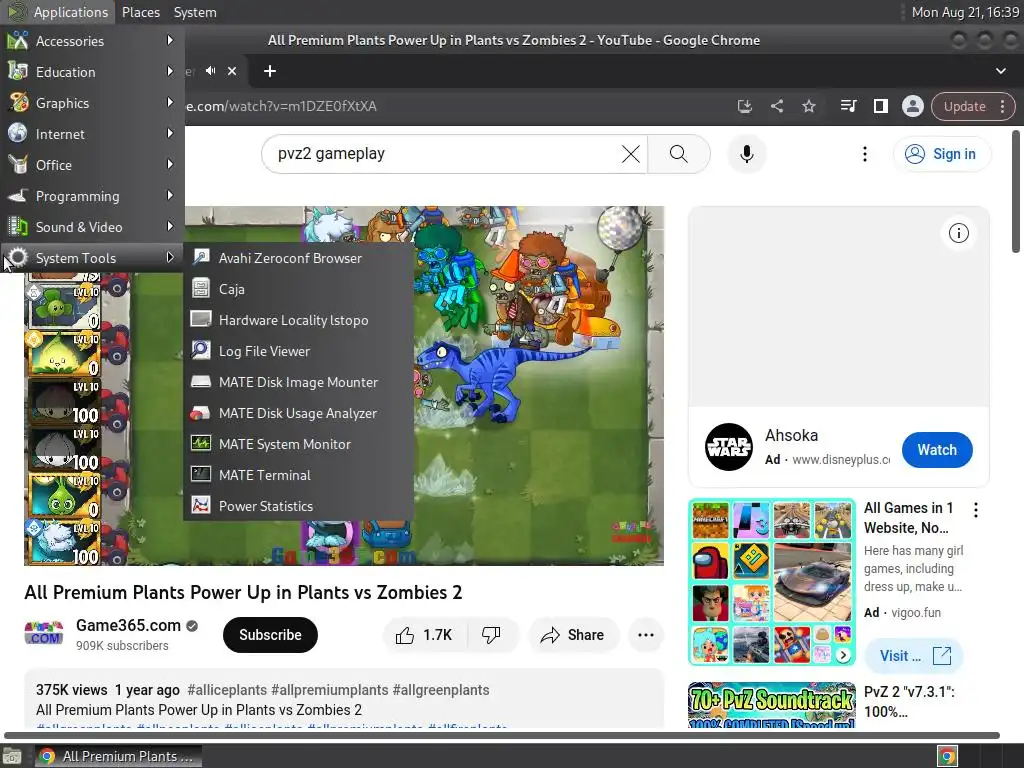Open the Chrome profile avatar
This screenshot has width=1024, height=768.
[x=912, y=106]
